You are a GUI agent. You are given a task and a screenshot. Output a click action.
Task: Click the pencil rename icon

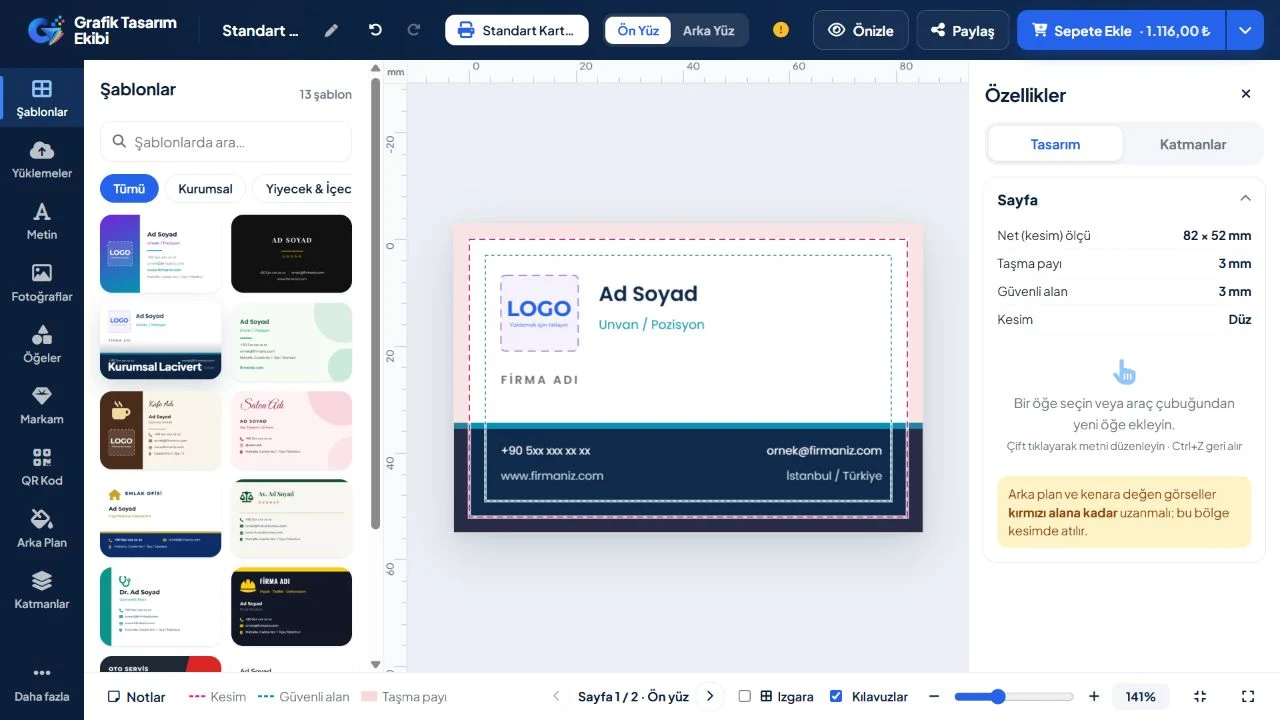(x=332, y=30)
